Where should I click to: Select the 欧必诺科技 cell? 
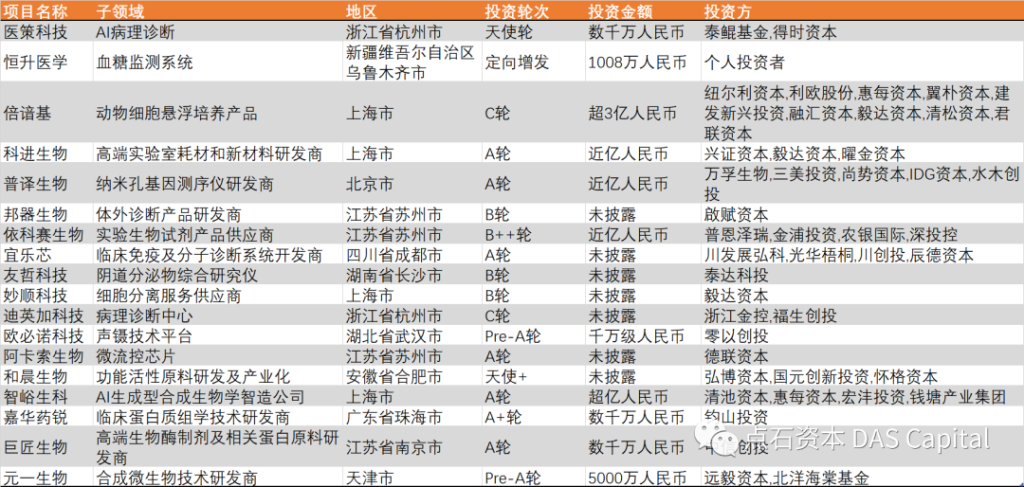pos(47,335)
